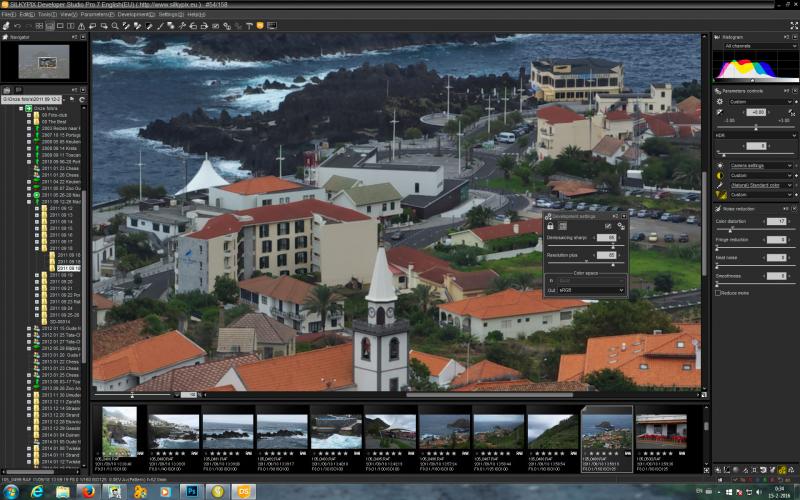Toggle the checkmark icon in Development settings
The height and width of the screenshot is (500, 800).
[608, 226]
